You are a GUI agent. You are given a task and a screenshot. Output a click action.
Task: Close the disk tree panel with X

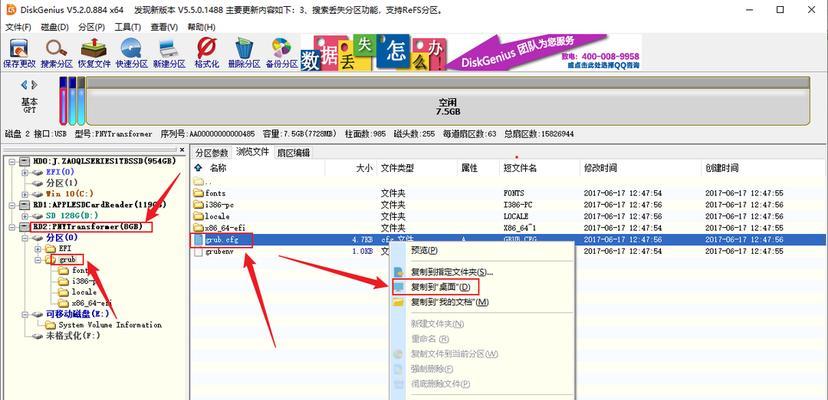182,150
